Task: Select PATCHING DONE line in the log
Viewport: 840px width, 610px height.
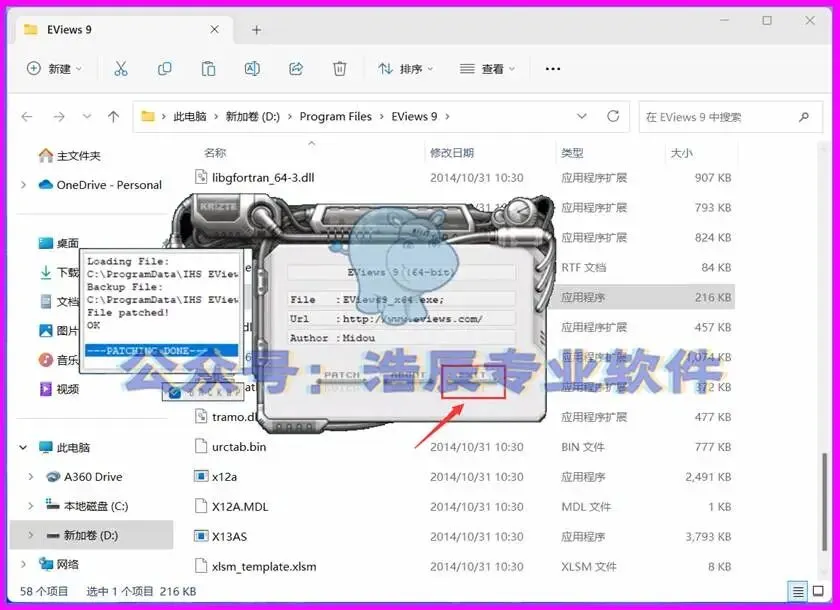Action: click(161, 351)
